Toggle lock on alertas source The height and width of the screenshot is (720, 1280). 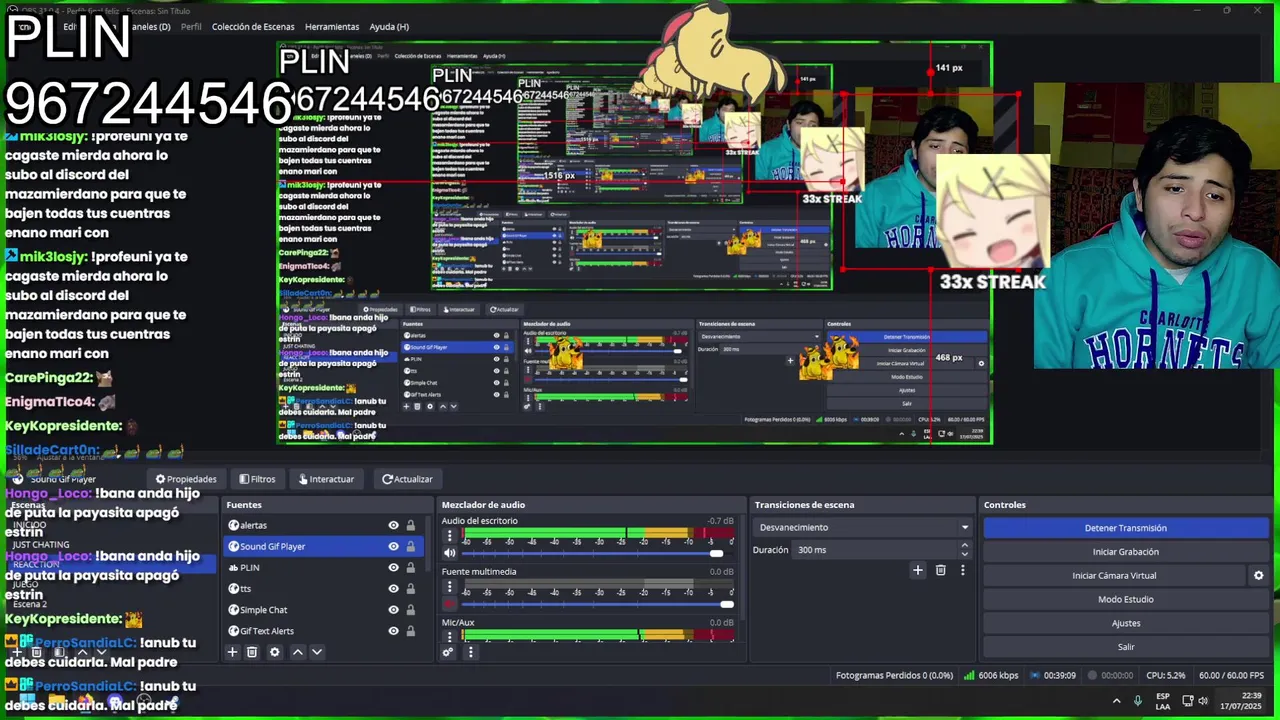[410, 525]
